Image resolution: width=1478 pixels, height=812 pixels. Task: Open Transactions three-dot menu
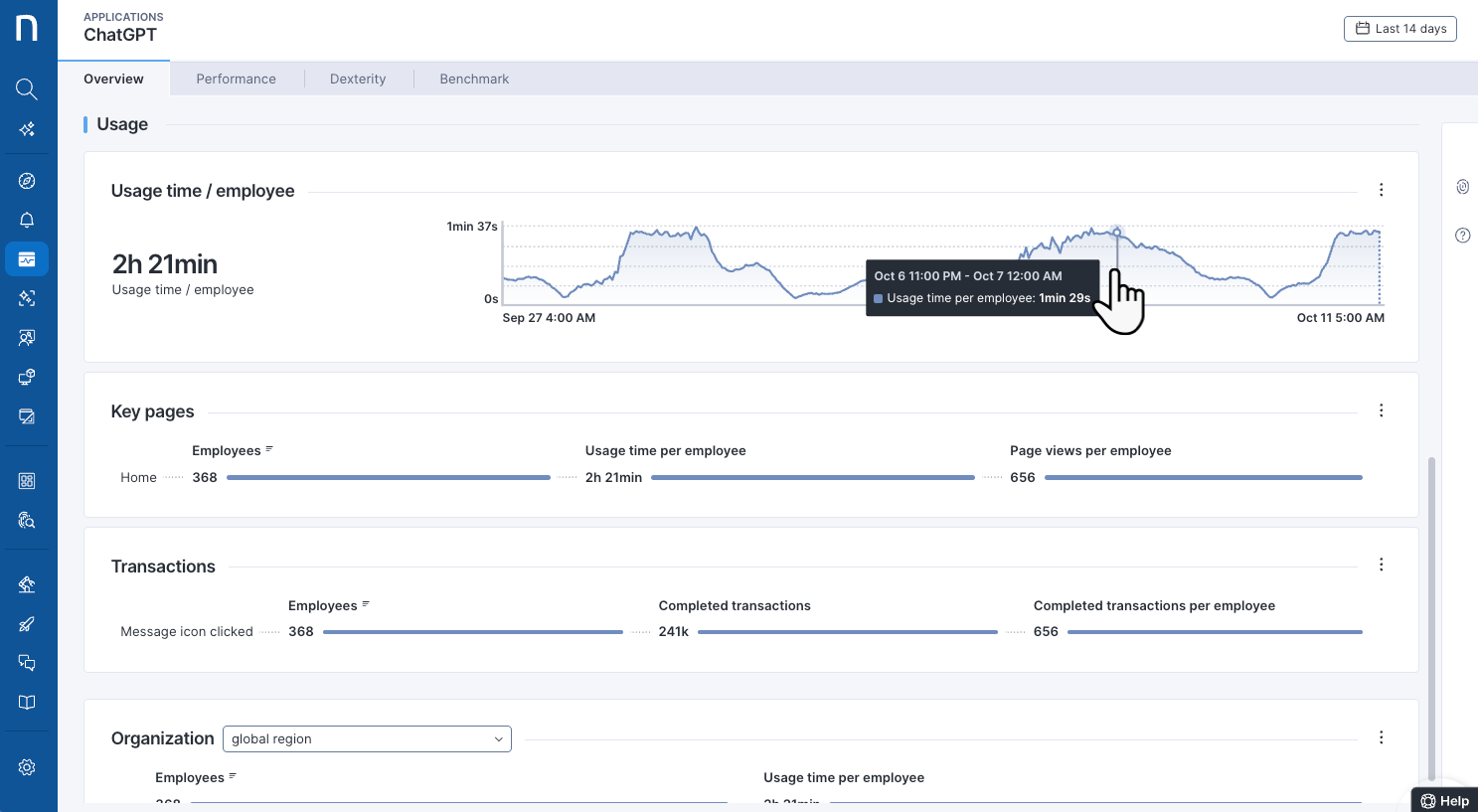pos(1381,565)
